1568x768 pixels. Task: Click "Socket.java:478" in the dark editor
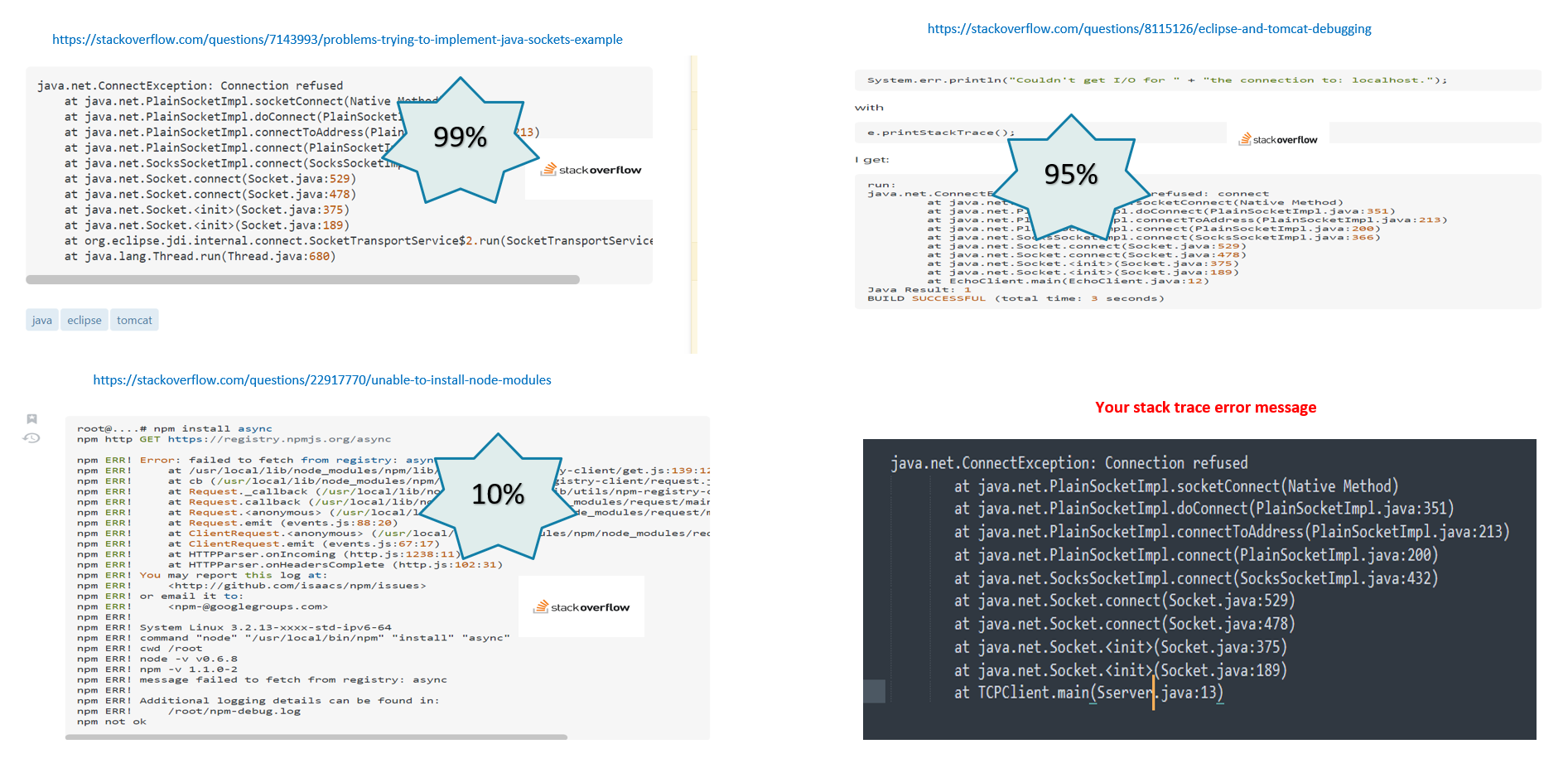coord(1228,624)
